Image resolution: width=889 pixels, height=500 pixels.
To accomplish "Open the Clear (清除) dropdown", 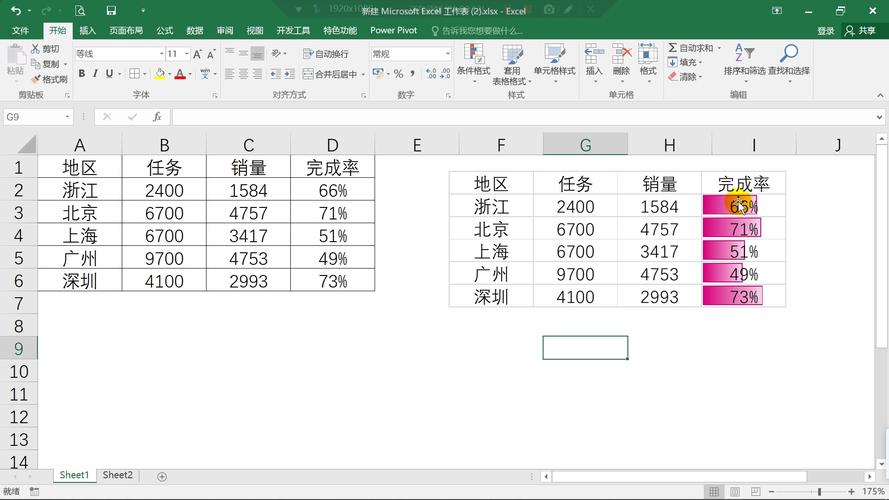I will point(685,77).
